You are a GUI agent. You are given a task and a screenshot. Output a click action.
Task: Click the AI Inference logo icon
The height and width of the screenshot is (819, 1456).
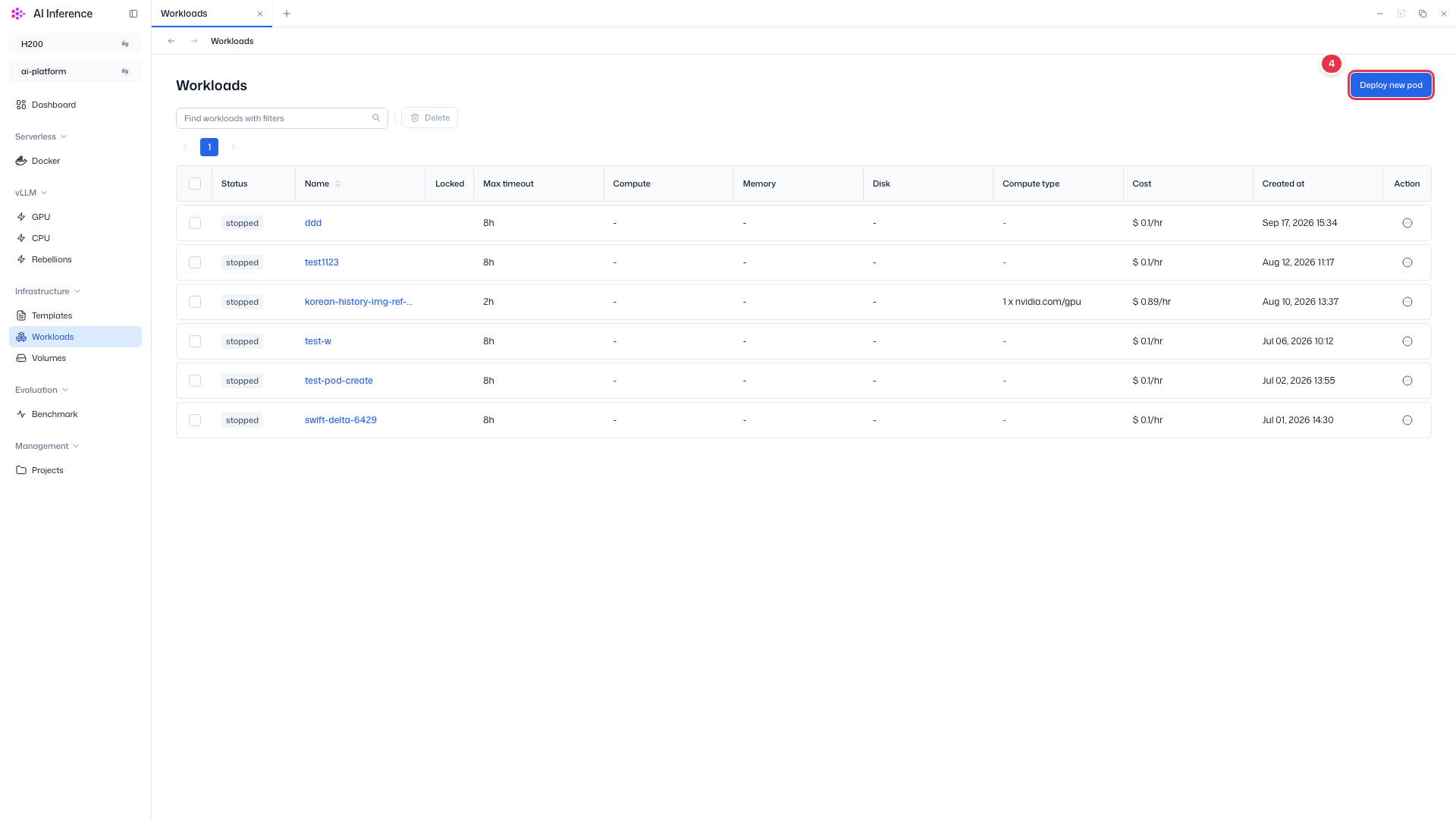pyautogui.click(x=18, y=14)
